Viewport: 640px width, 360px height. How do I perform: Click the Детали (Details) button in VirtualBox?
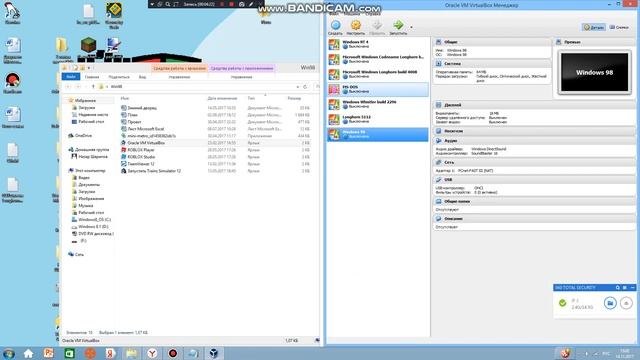[x=593, y=27]
